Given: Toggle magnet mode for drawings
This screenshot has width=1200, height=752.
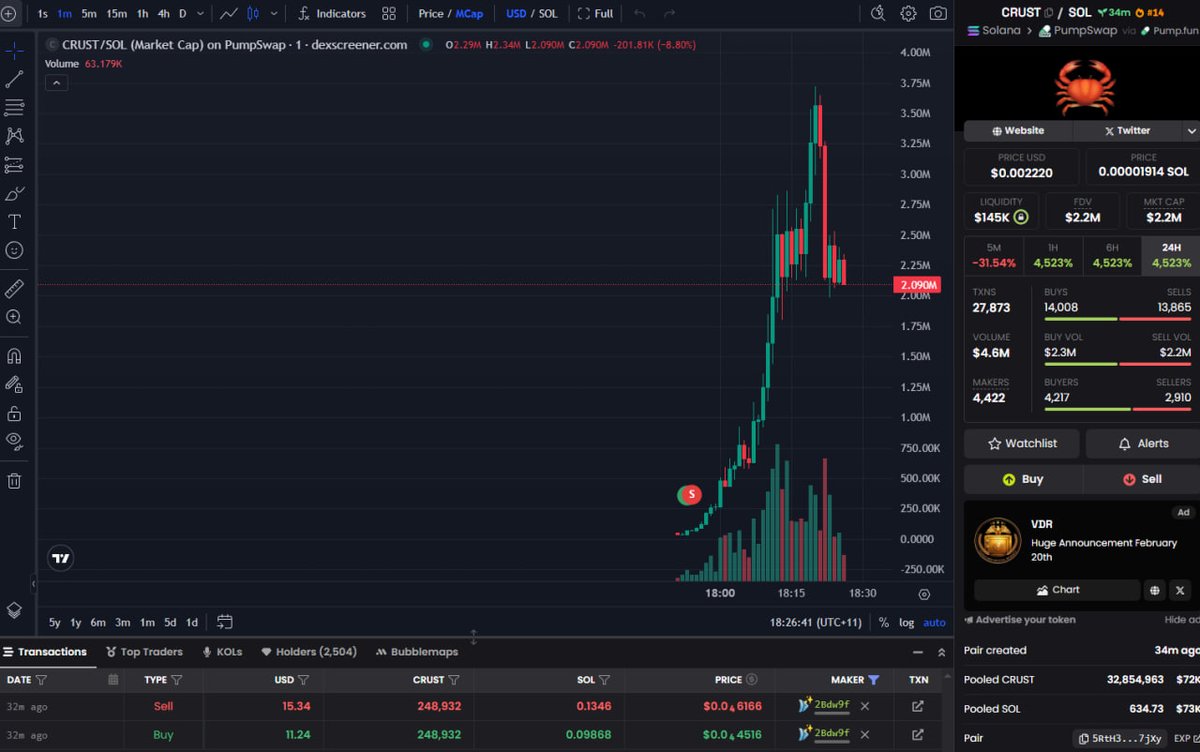Looking at the screenshot, I should 14,356.
